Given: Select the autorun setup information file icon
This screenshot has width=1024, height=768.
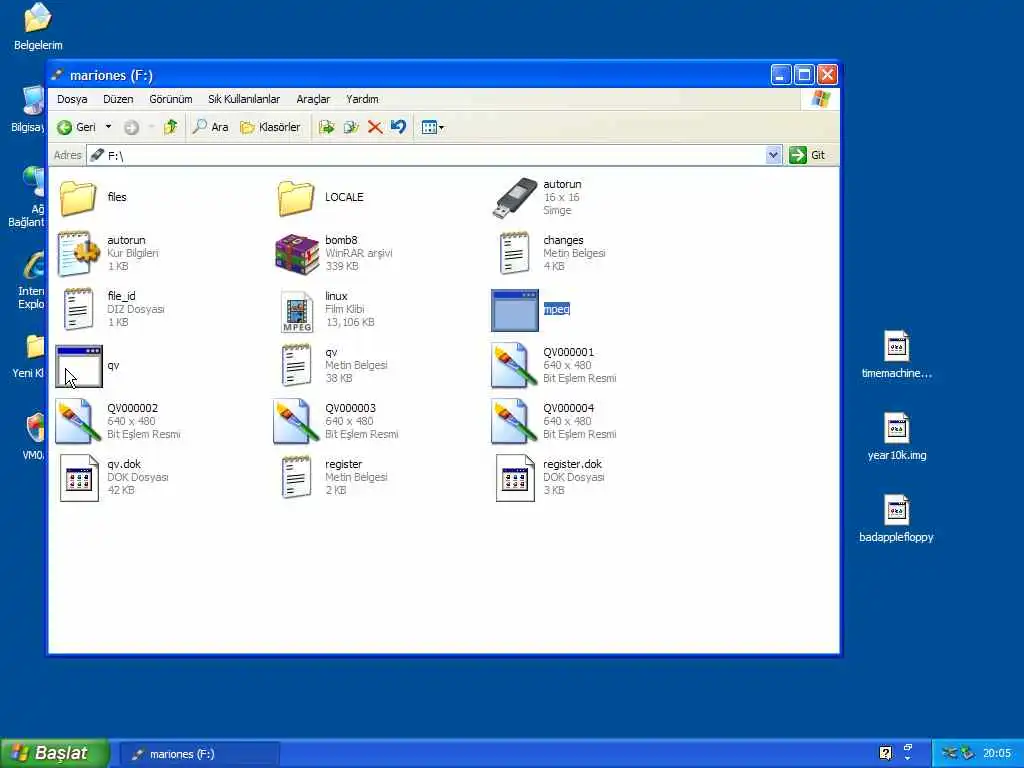Looking at the screenshot, I should tap(78, 253).
